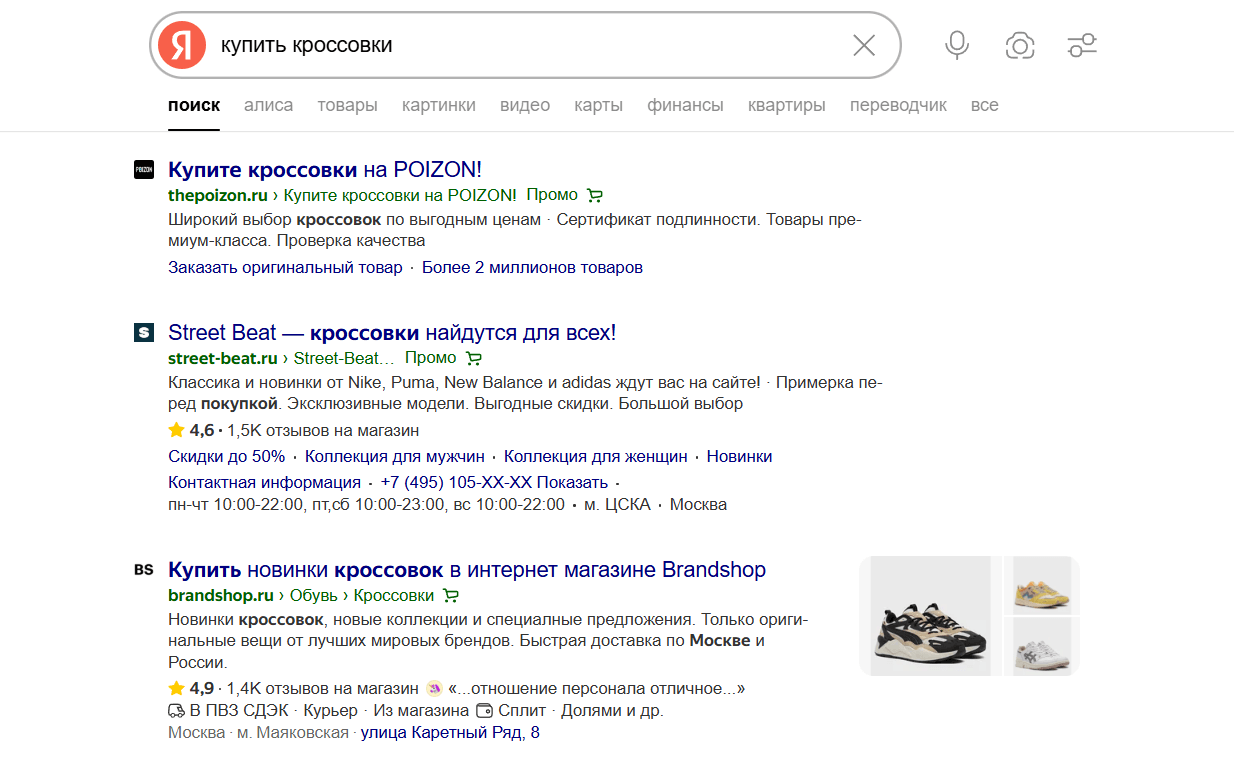Click the POIZON favicon
Image resolution: width=1234 pixels, height=757 pixels.
[x=144, y=170]
